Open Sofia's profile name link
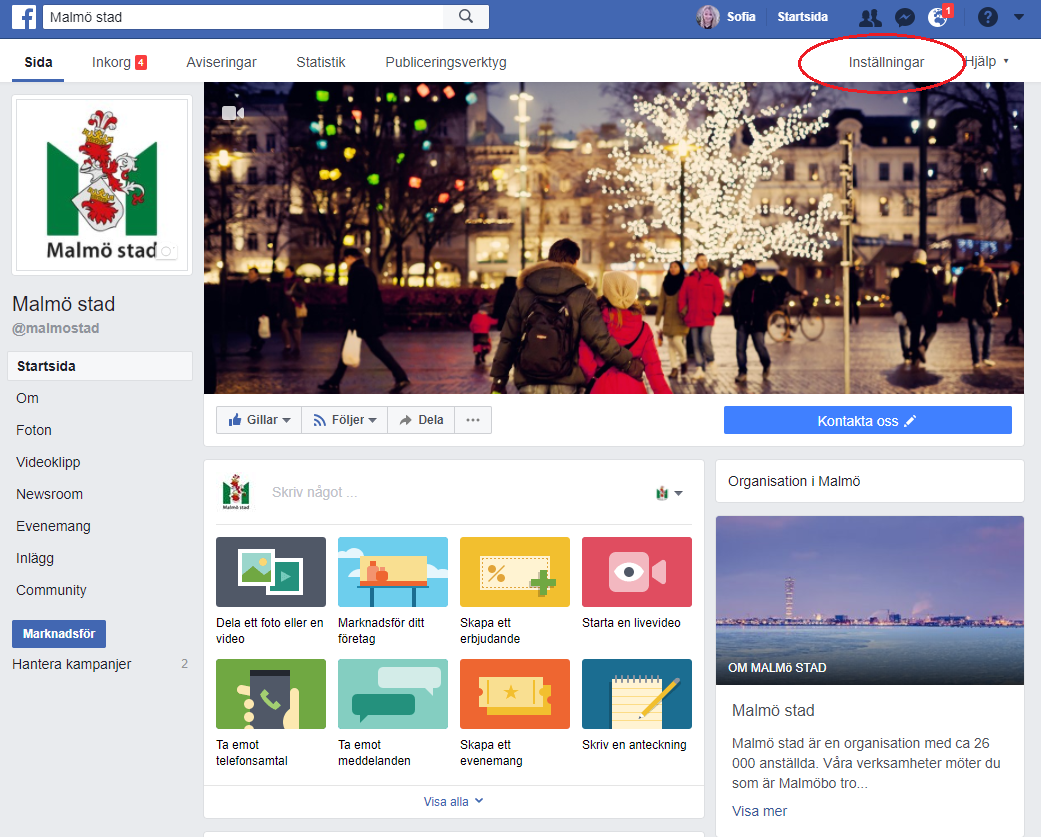Screen dimensions: 1041x837 741,17
